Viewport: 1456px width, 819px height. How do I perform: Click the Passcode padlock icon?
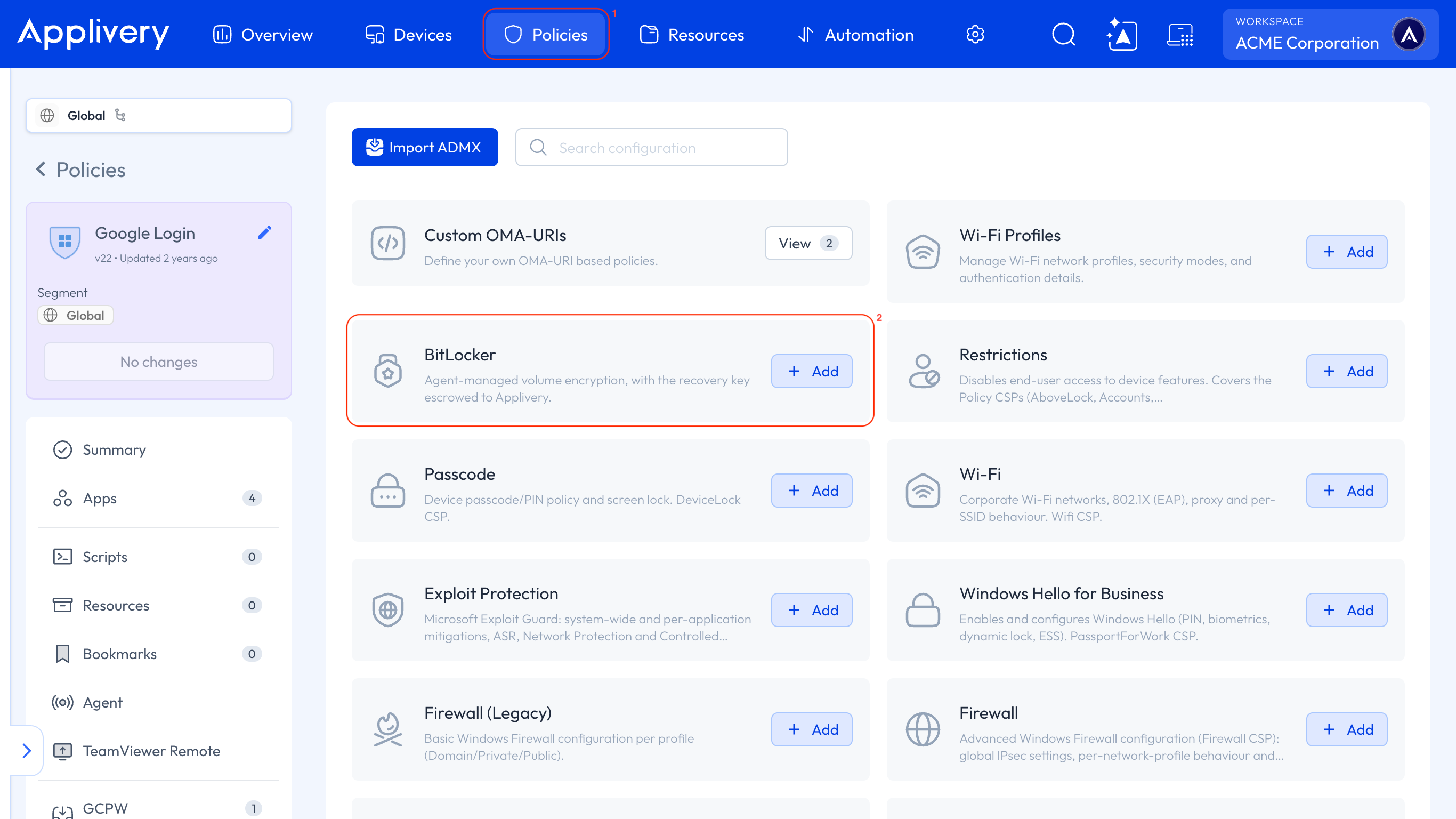(x=388, y=491)
